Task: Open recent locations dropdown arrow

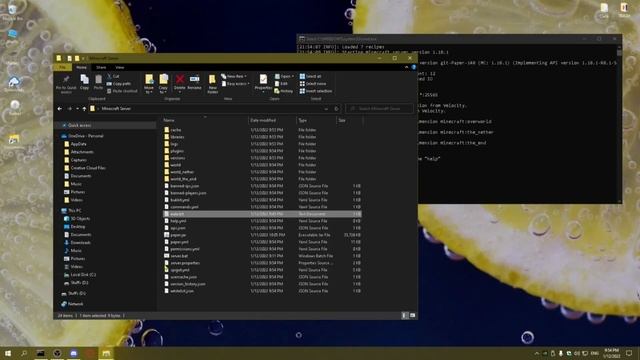Action: pos(77,109)
